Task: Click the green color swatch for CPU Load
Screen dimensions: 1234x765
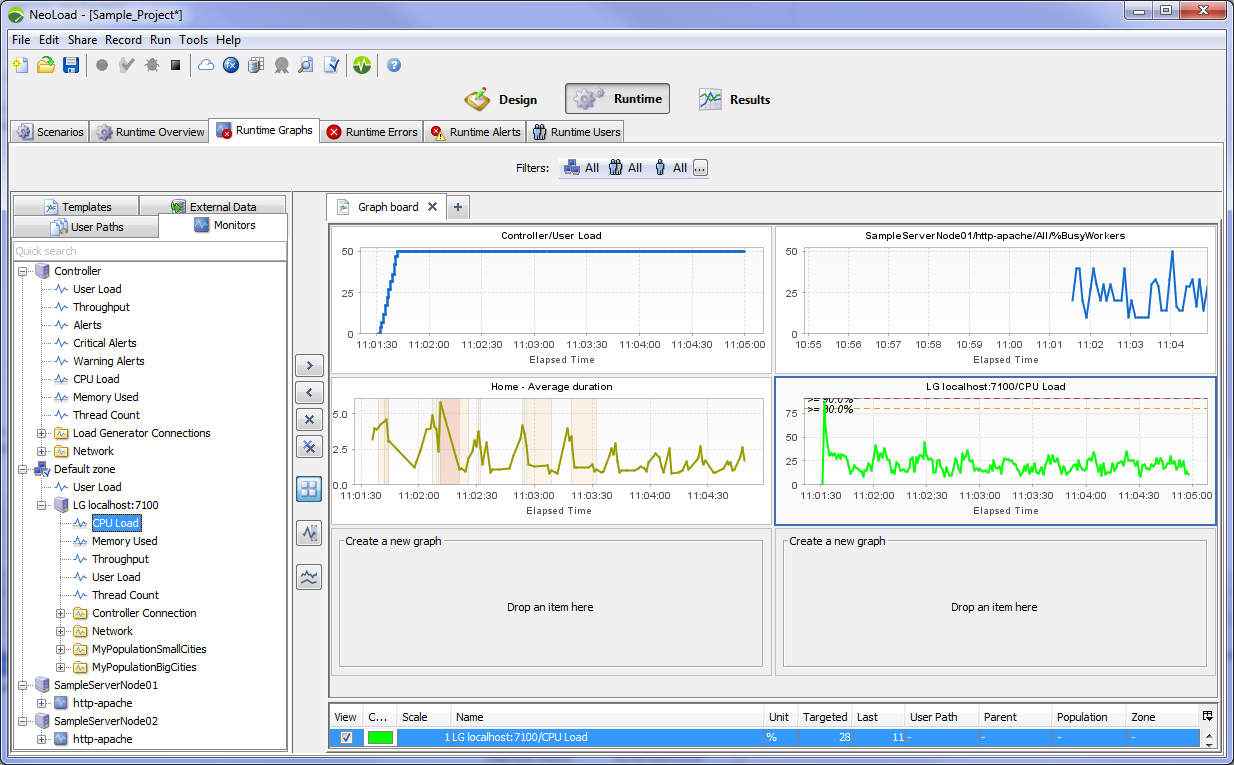Action: (380, 737)
